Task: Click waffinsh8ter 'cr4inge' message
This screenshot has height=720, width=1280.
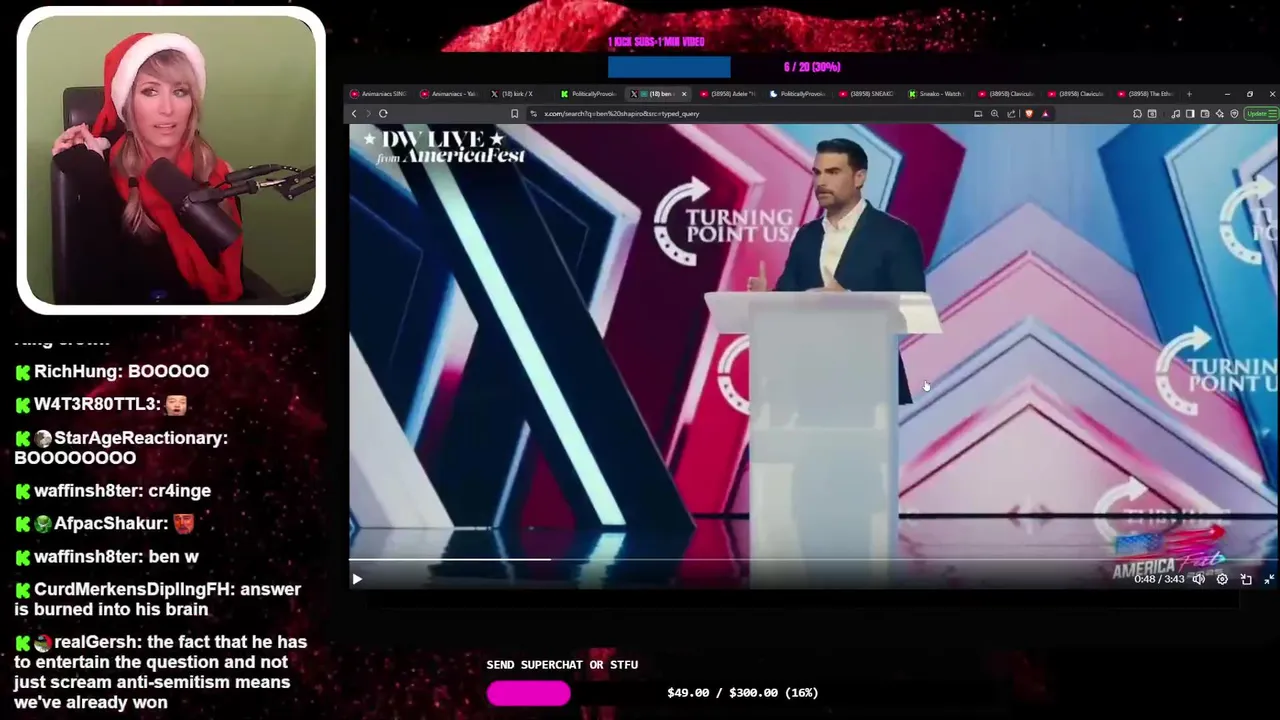Action: [112, 491]
